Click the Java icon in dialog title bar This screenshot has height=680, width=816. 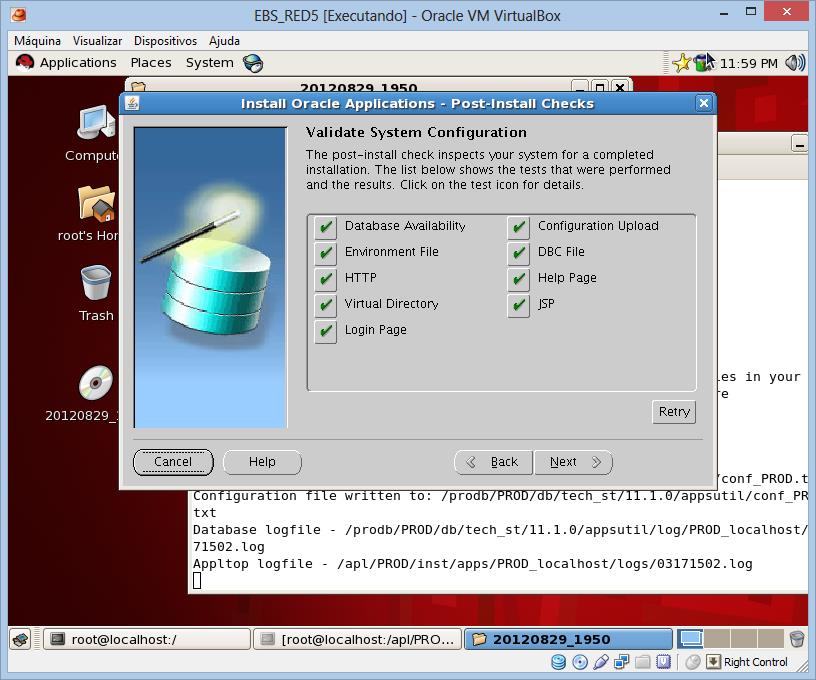pyautogui.click(x=132, y=104)
